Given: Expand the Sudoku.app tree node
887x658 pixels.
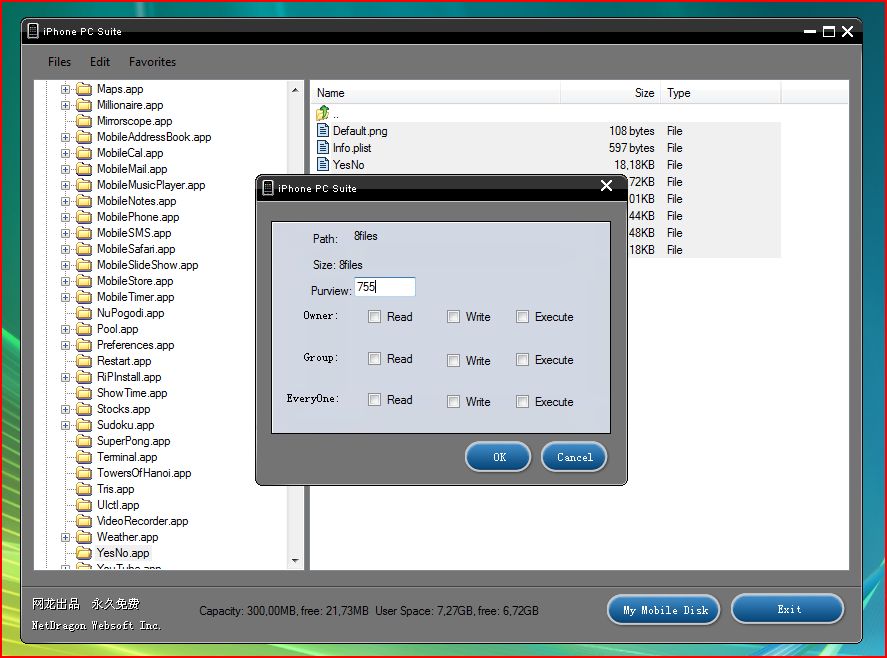Looking at the screenshot, I should pyautogui.click(x=66, y=425).
